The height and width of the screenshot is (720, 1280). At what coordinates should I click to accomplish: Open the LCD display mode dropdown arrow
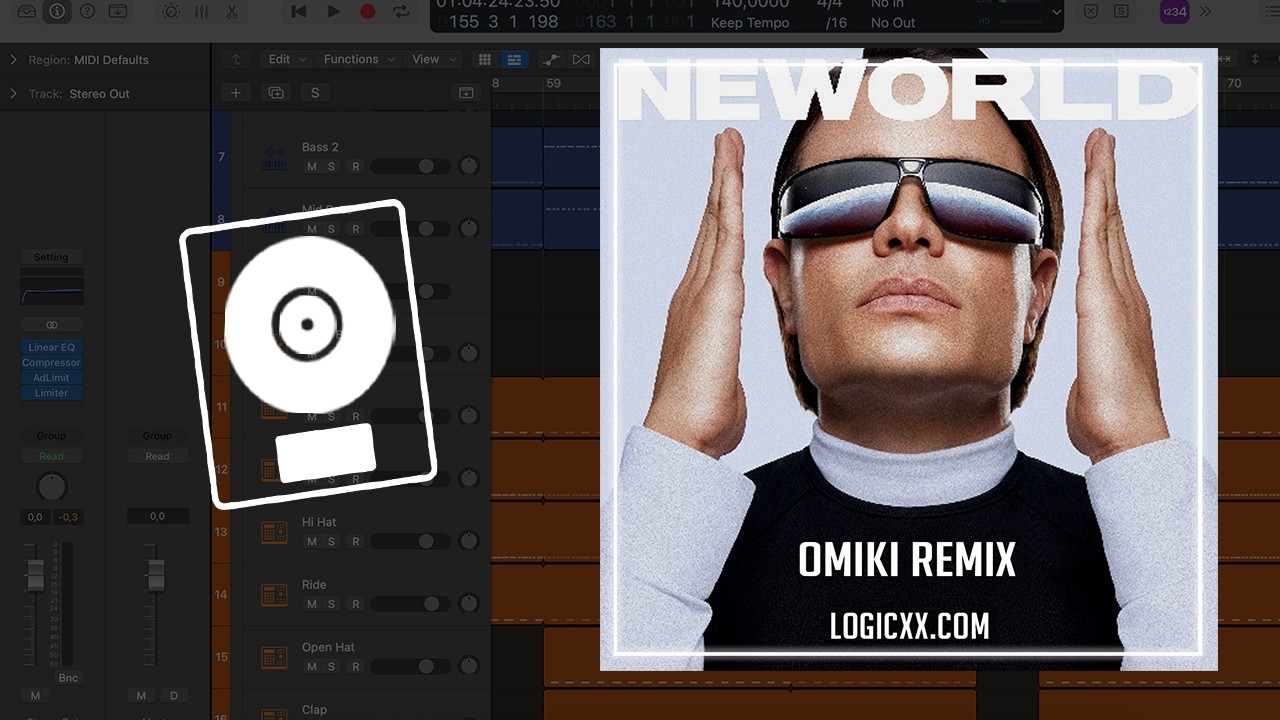click(x=1057, y=12)
